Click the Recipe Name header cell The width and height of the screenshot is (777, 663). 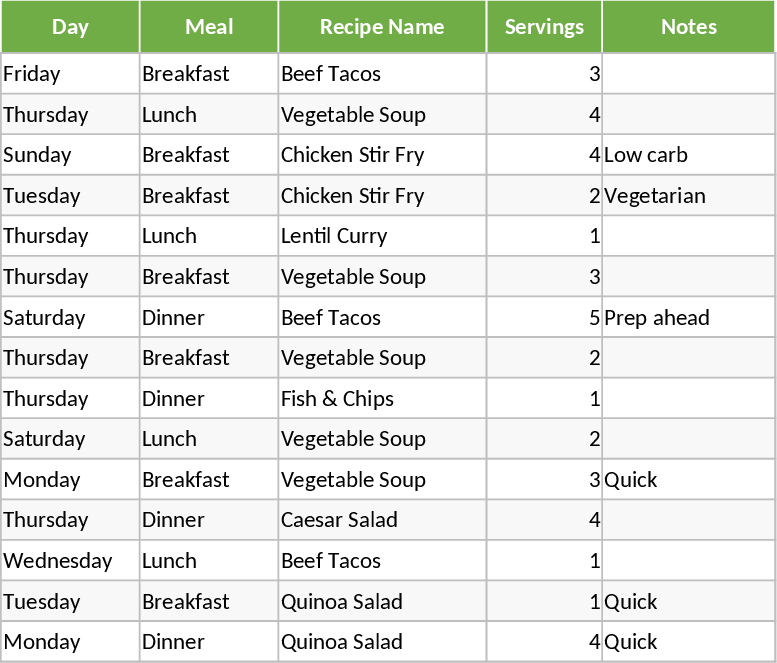382,27
